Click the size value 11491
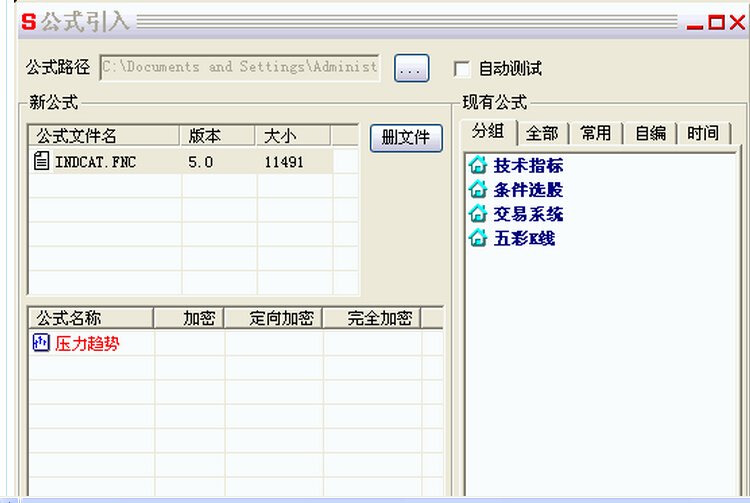The image size is (750, 503). coord(284,162)
